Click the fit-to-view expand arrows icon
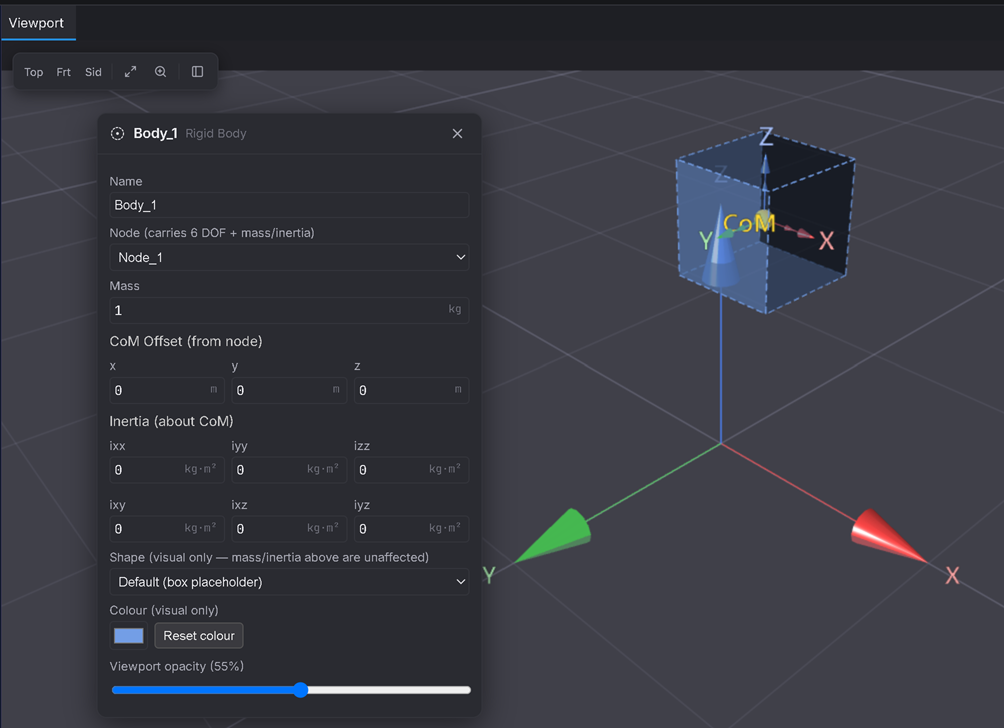This screenshot has height=728, width=1004. [131, 72]
